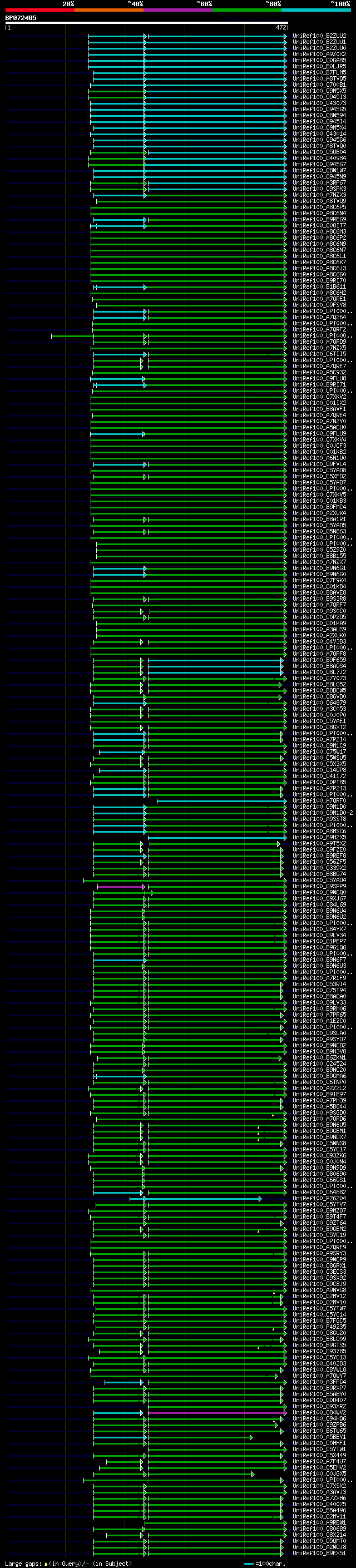The image size is (356, 1568).
Task: Click hit UniRef100_B8LQ52
Action: point(319,684)
